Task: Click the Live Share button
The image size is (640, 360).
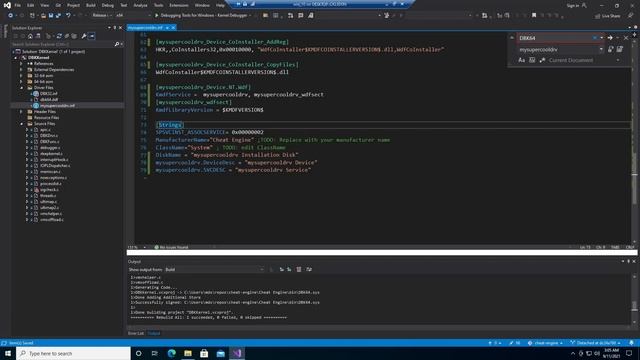Action: (x=608, y=16)
